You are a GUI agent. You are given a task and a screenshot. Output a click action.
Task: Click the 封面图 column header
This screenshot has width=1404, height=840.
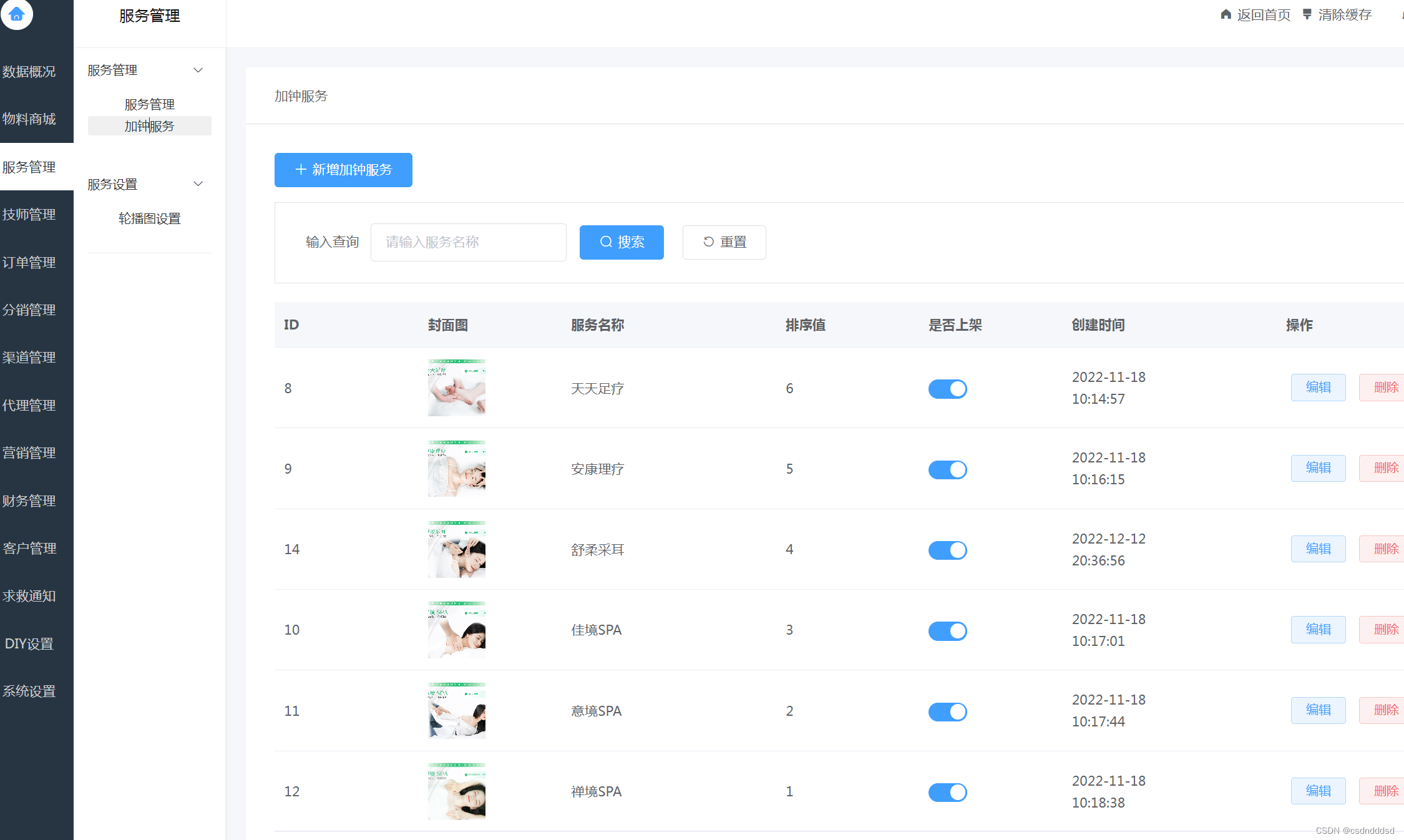[448, 325]
